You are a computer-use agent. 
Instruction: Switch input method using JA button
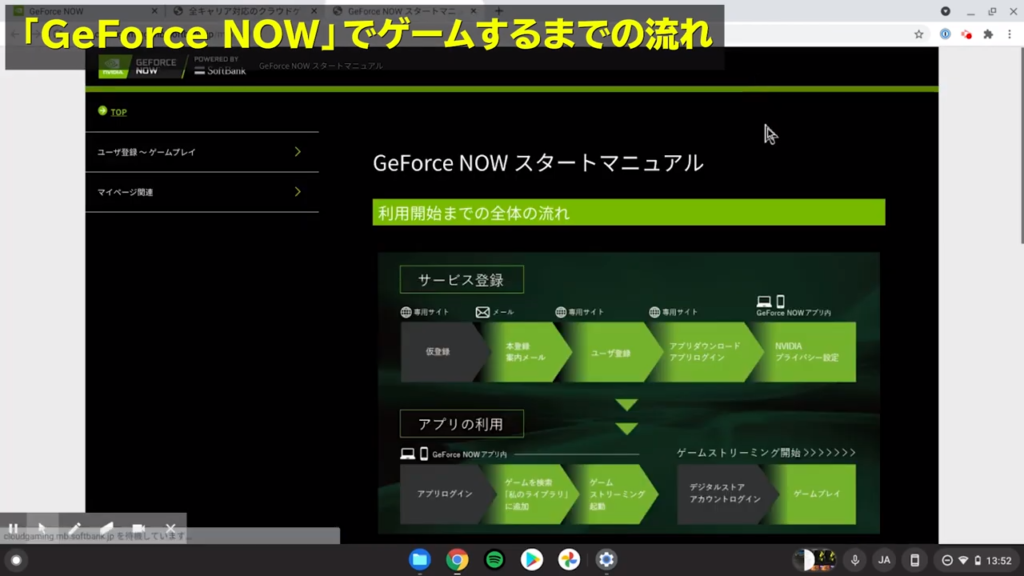tap(884, 560)
